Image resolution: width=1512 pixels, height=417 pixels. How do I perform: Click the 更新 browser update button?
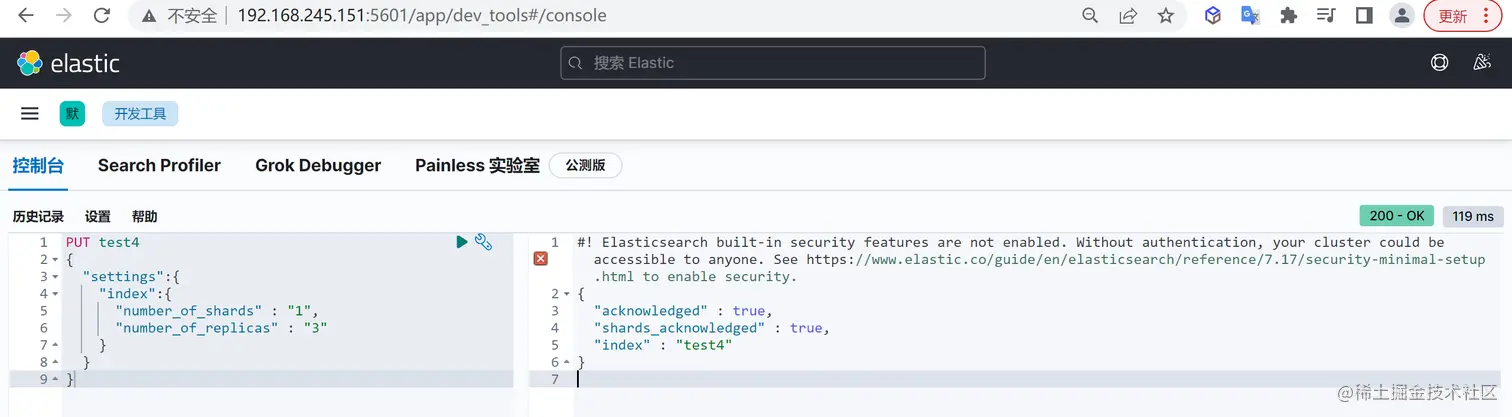pyautogui.click(x=1462, y=16)
